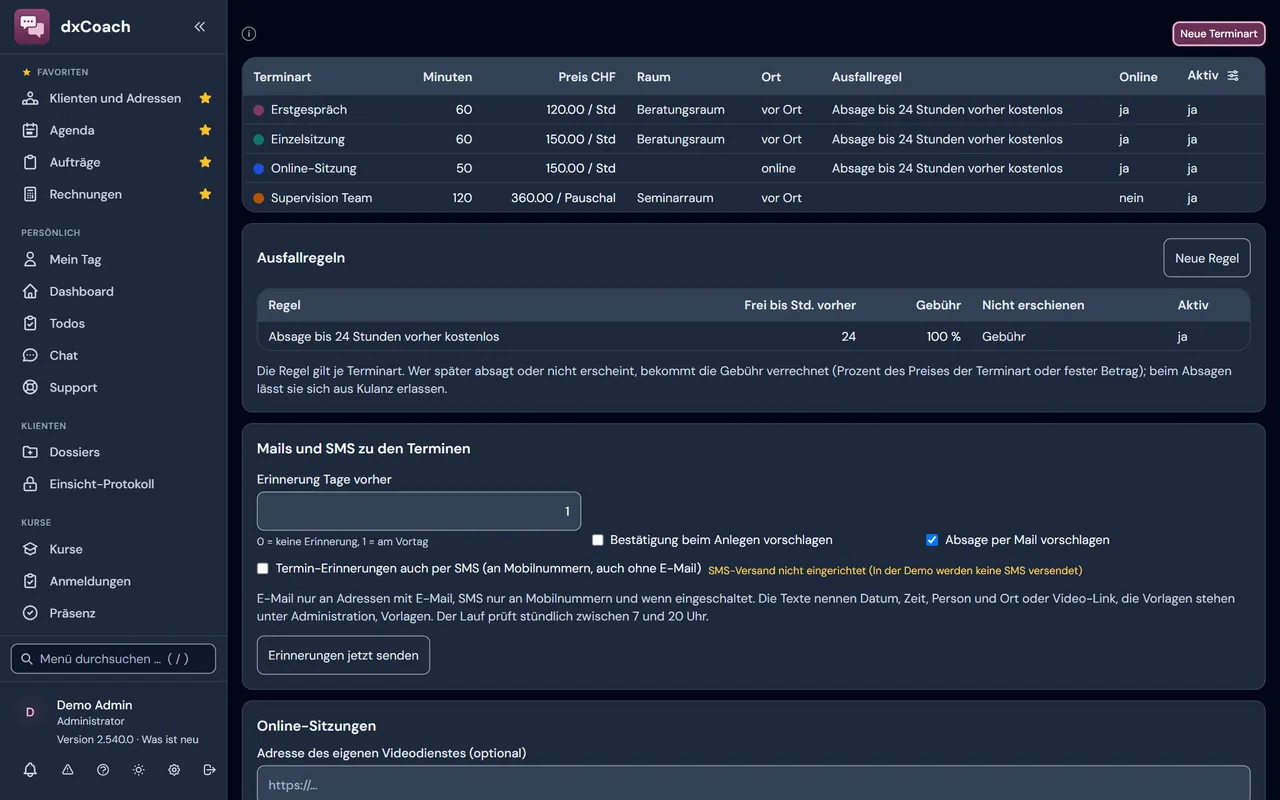Focus the Videodienst address https field

[753, 785]
